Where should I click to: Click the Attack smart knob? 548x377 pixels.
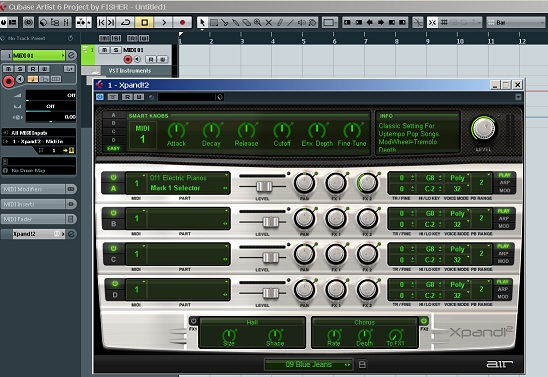click(176, 130)
